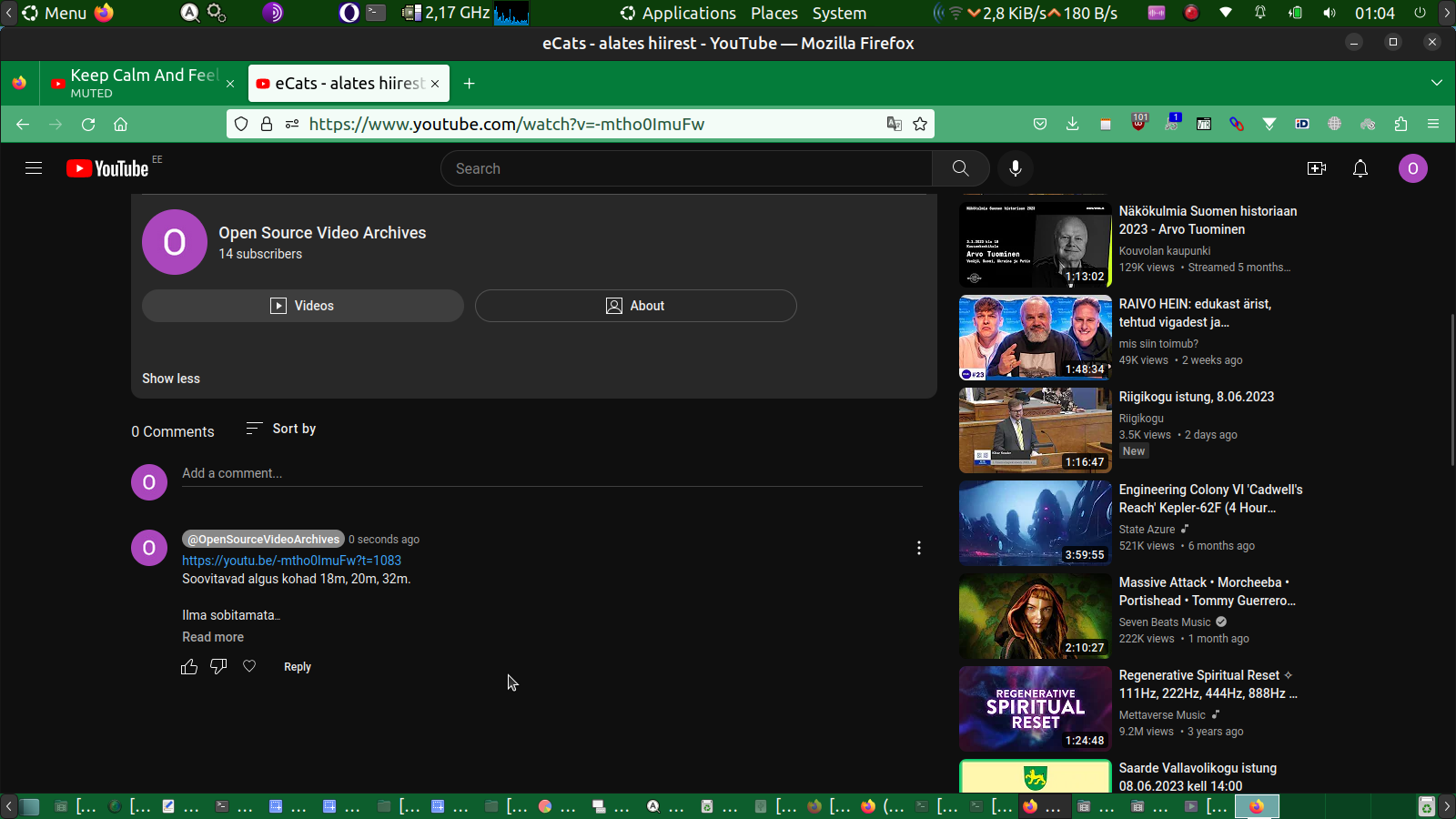The height and width of the screenshot is (819, 1456).
Task: Open the YouTube hamburger guide menu
Action: click(x=34, y=168)
